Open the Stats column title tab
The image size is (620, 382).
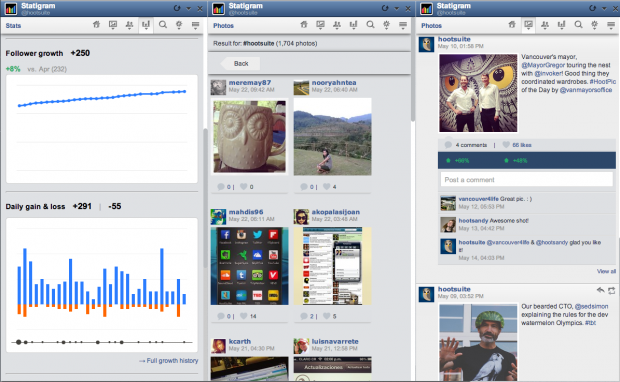tap(13, 26)
